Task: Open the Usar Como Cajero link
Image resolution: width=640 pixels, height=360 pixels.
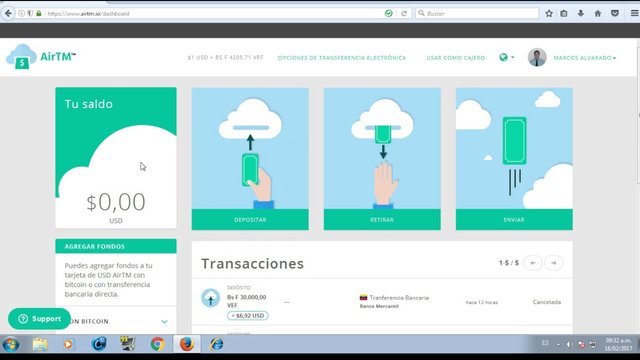Action: pos(456,58)
